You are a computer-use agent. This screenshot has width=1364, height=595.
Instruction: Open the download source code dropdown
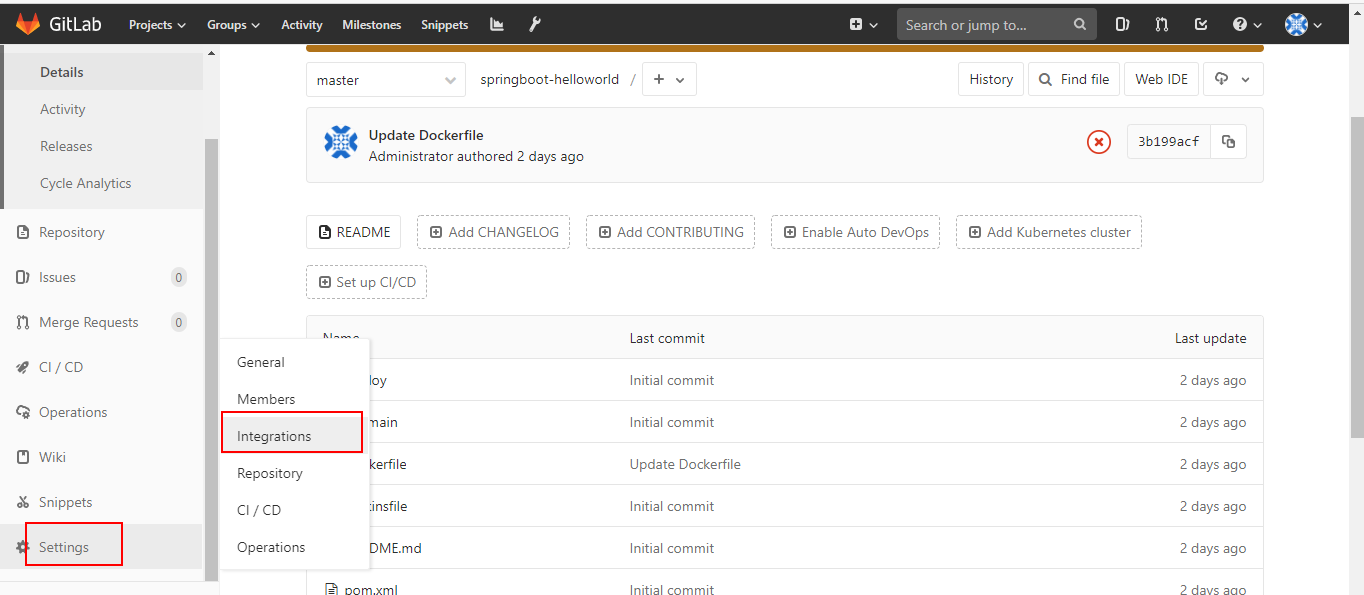pos(1235,79)
